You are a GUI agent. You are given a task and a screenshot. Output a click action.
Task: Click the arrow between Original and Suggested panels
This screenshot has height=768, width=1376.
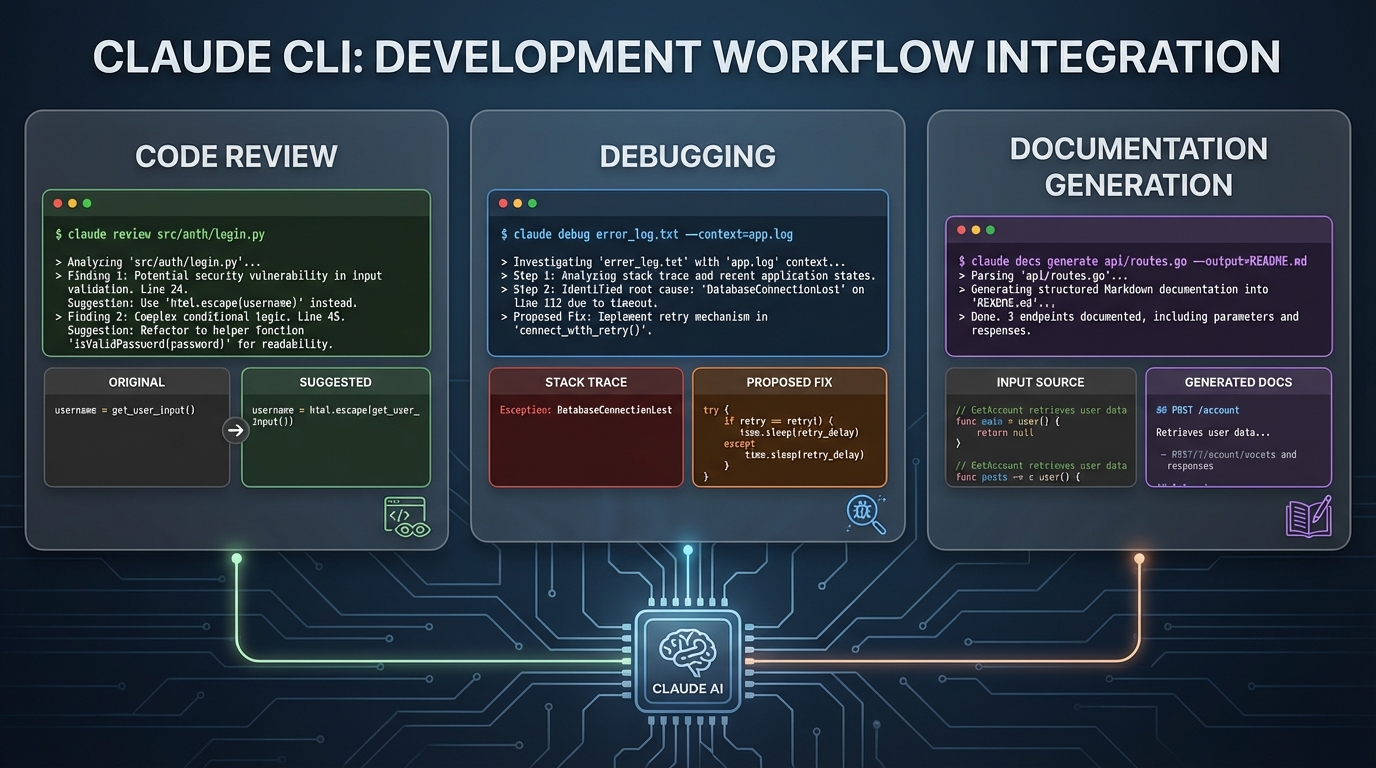235,430
